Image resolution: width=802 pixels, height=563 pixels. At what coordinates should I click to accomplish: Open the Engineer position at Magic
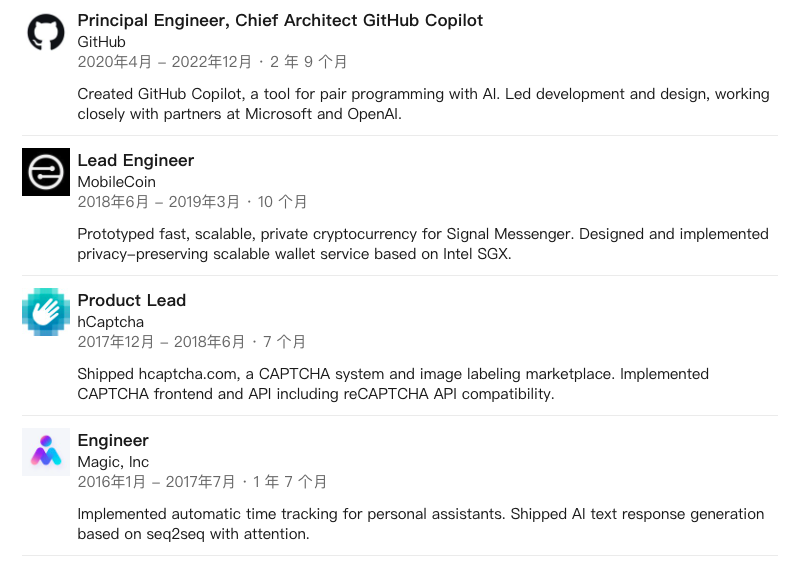(x=113, y=440)
